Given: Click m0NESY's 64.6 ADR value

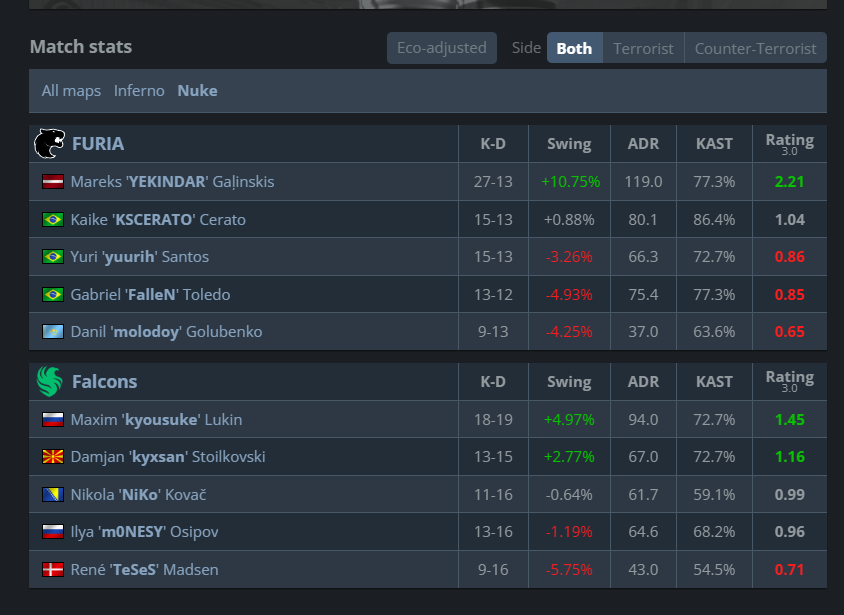Looking at the screenshot, I should 643,532.
